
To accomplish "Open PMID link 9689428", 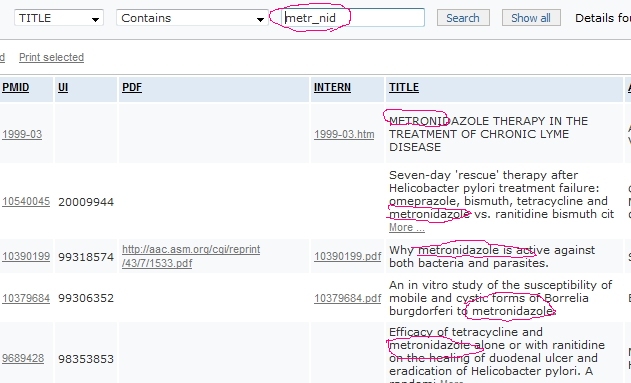I will (23, 358).
